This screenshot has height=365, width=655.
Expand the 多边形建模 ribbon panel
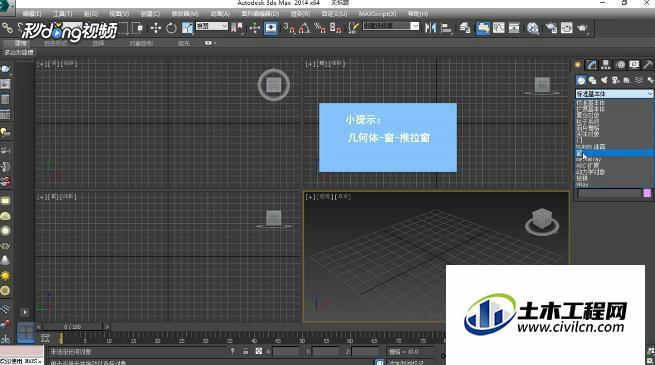tap(19, 52)
